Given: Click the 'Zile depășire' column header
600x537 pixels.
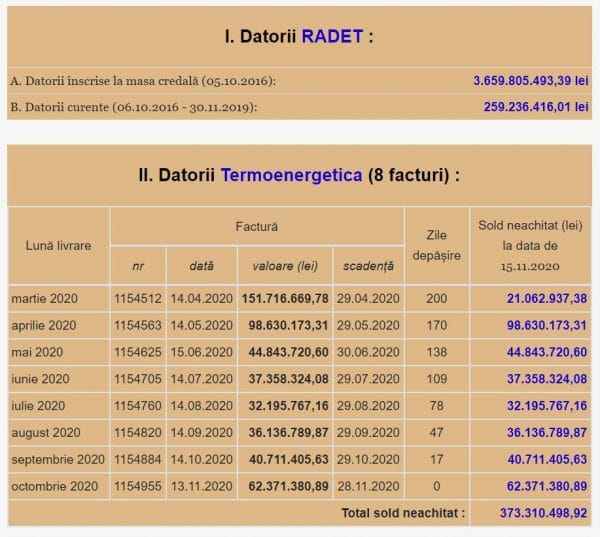Looking at the screenshot, I should coord(437,245).
